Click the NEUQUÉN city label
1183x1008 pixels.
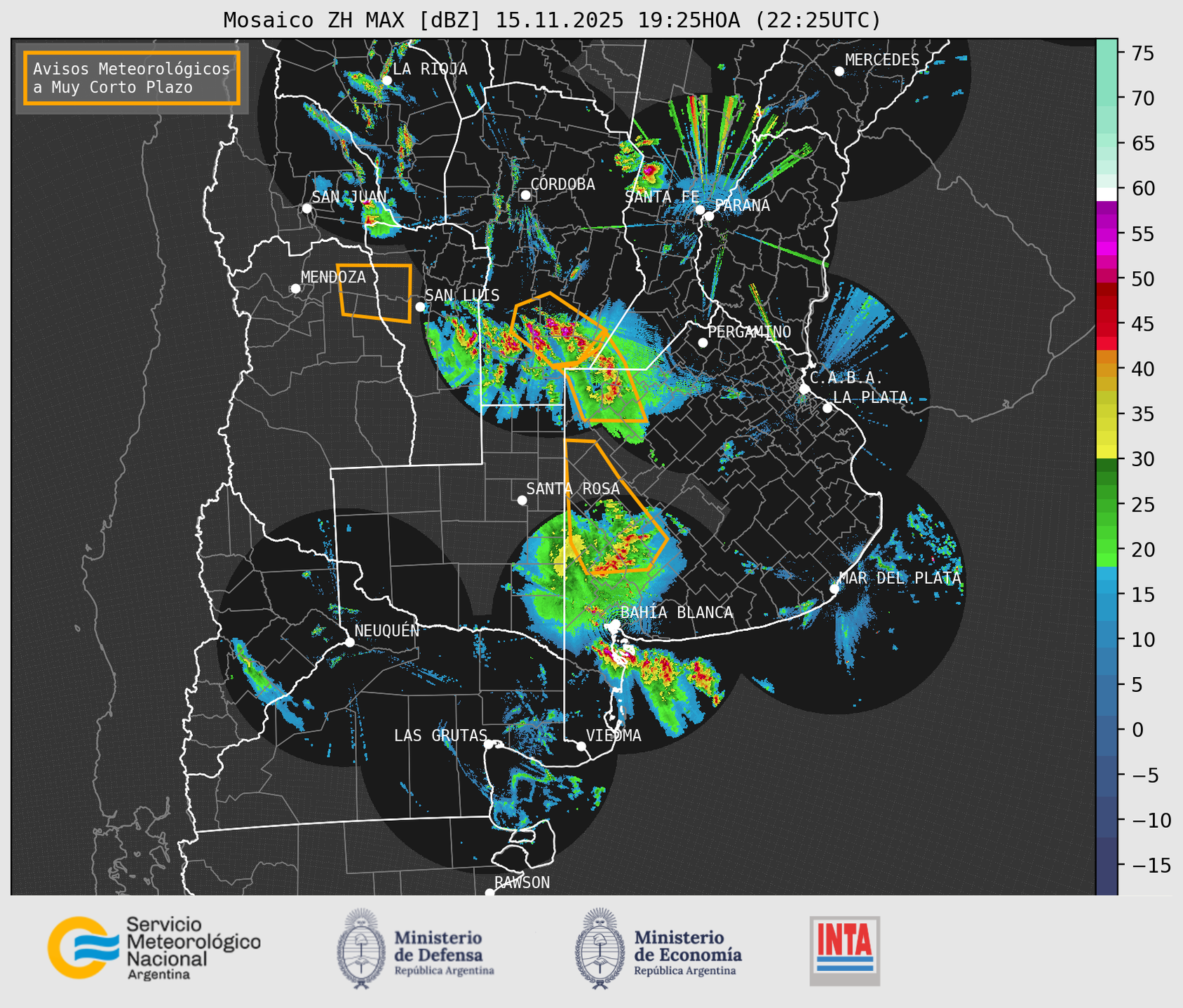pyautogui.click(x=386, y=631)
